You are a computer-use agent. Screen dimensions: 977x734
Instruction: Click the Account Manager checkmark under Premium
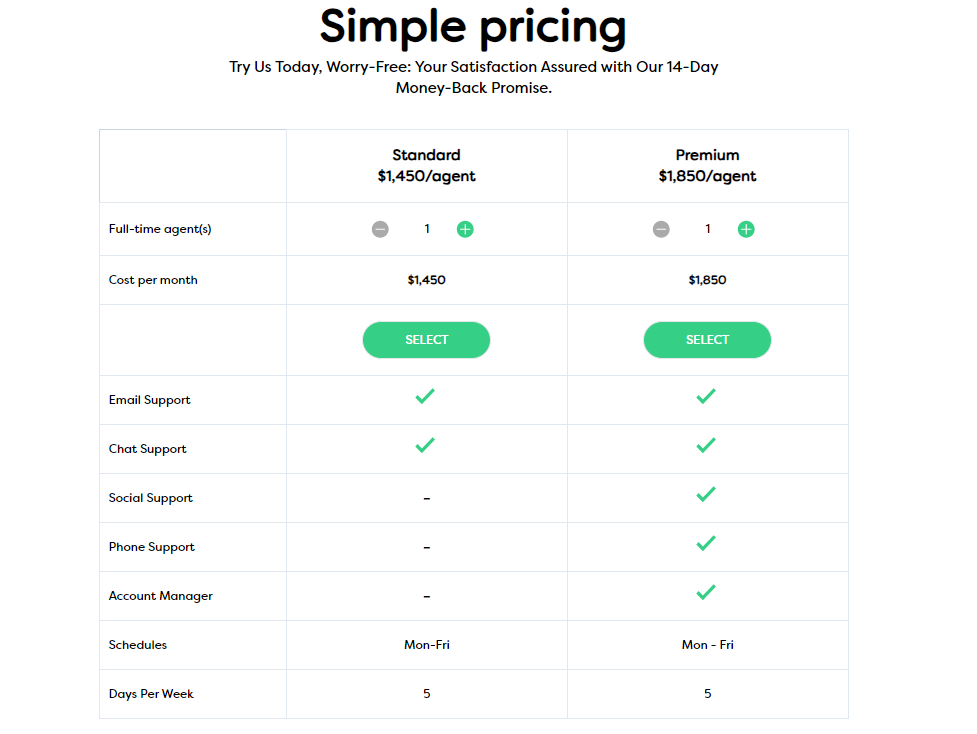click(707, 592)
